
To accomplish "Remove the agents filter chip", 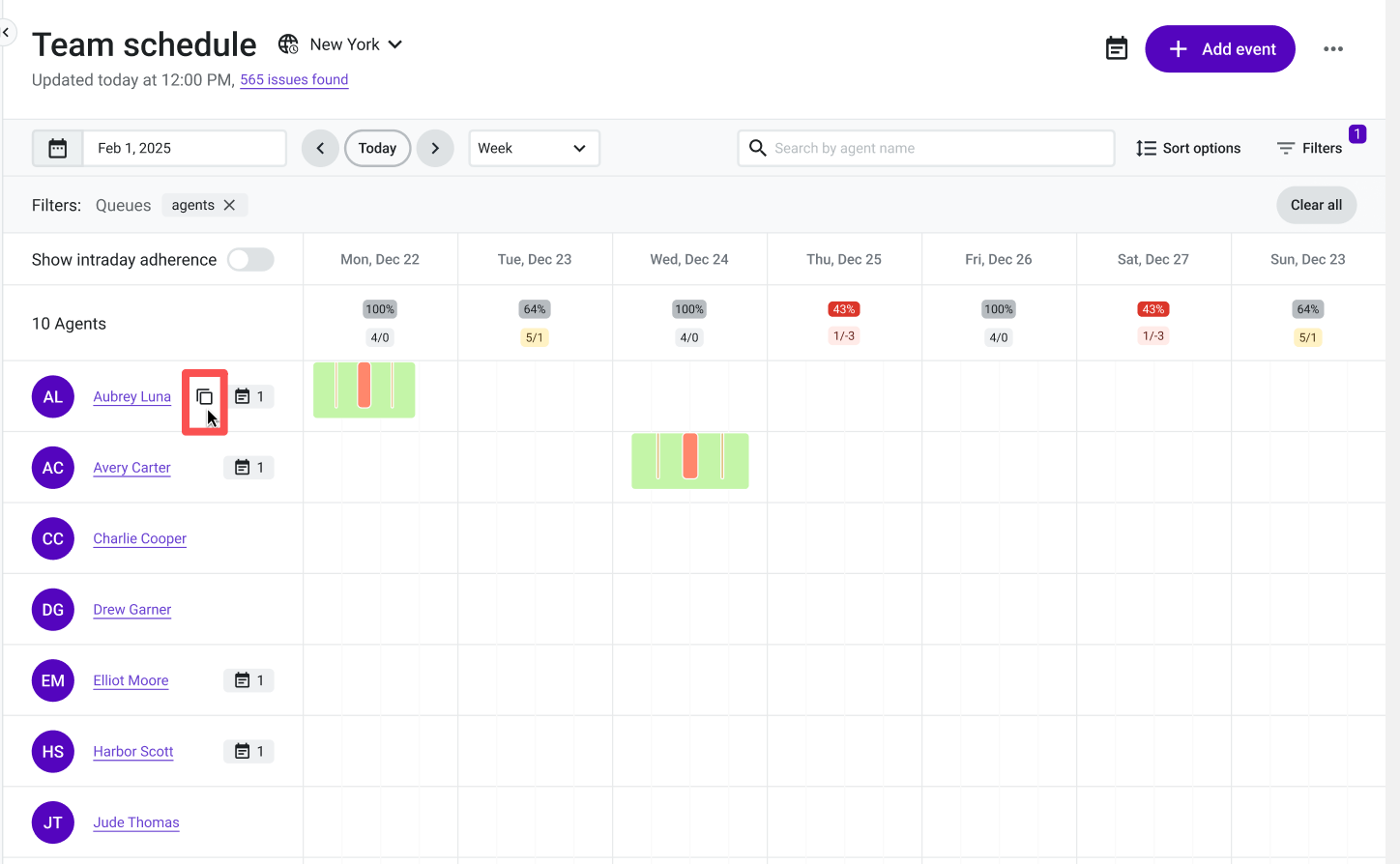I will pyautogui.click(x=229, y=205).
